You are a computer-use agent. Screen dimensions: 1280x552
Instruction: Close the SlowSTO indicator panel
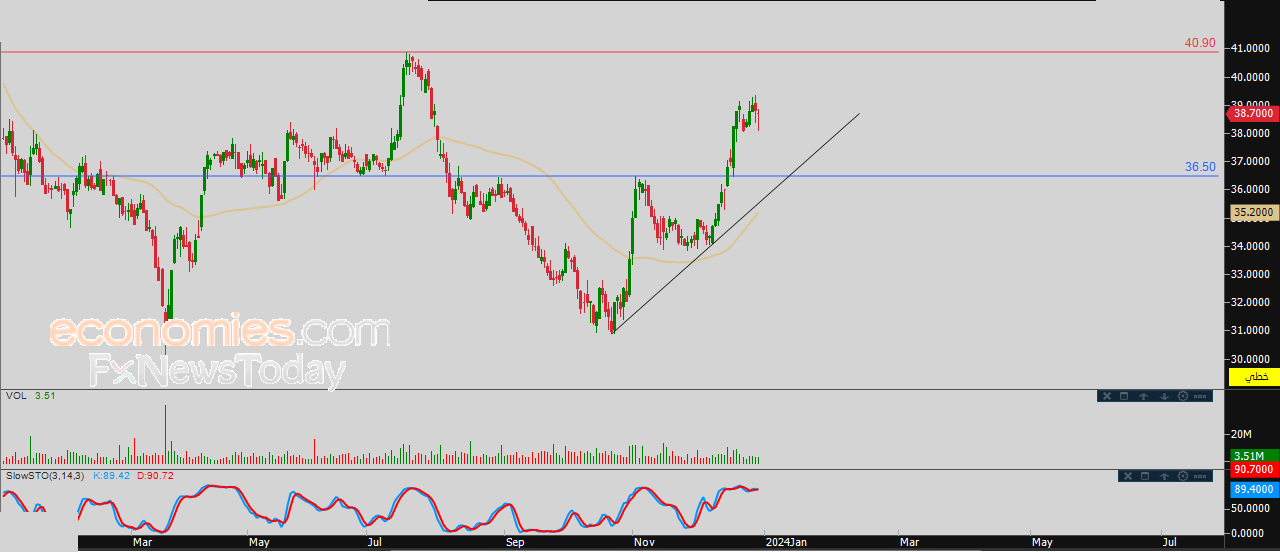pyautogui.click(x=1128, y=476)
